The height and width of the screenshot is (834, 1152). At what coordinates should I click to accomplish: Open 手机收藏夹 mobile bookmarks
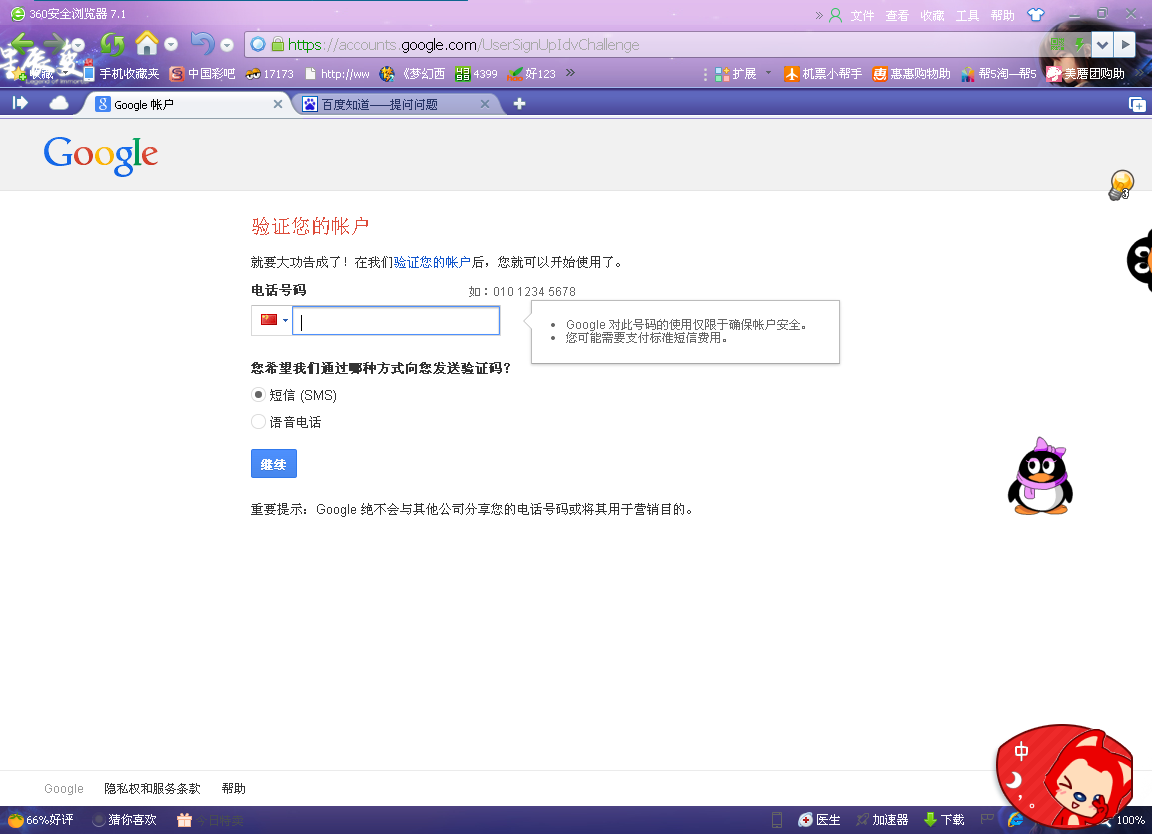121,73
